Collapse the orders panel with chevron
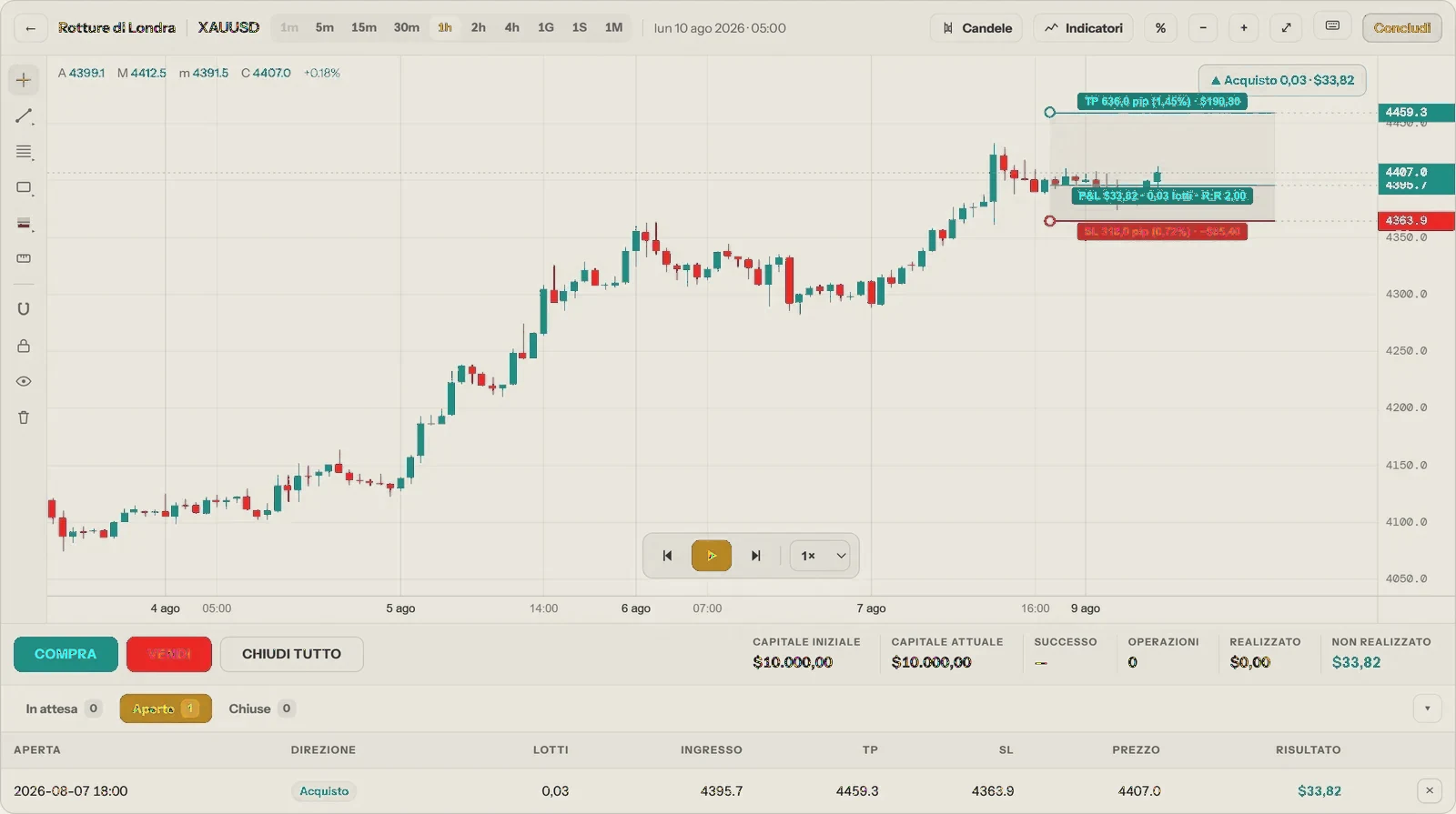The height and width of the screenshot is (814, 1456). pos(1427,708)
